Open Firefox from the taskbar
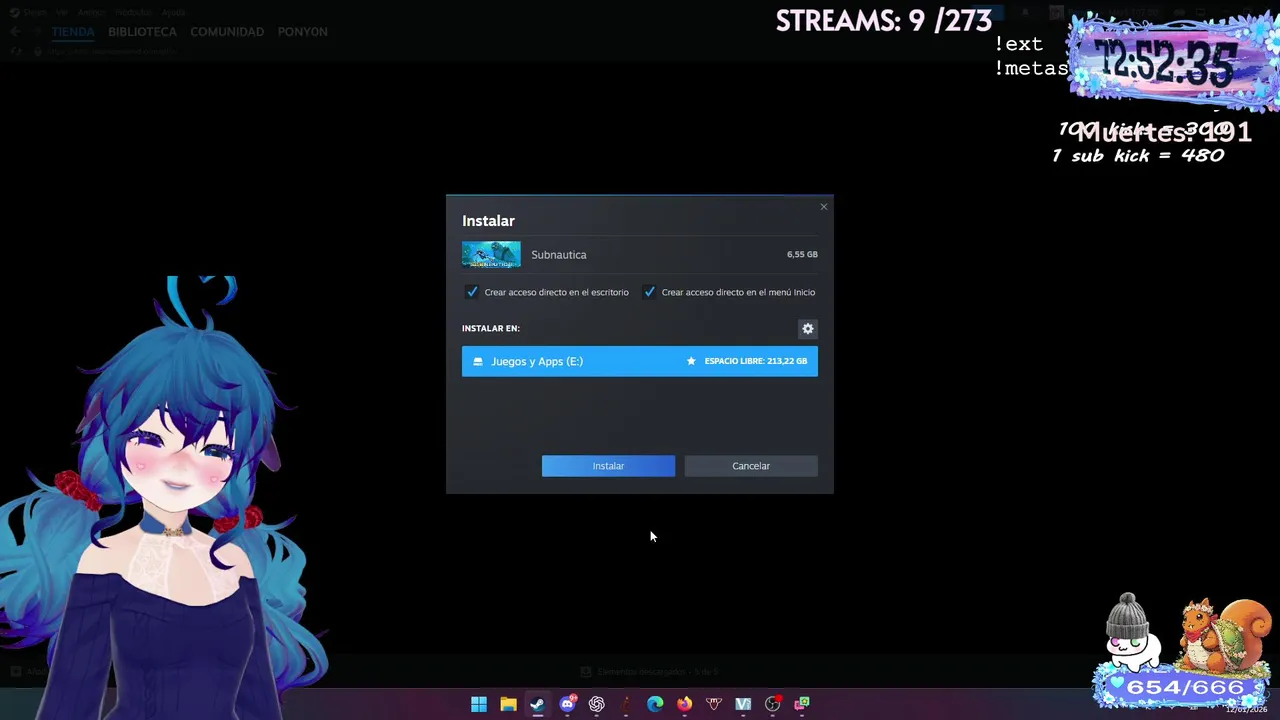 (x=684, y=704)
